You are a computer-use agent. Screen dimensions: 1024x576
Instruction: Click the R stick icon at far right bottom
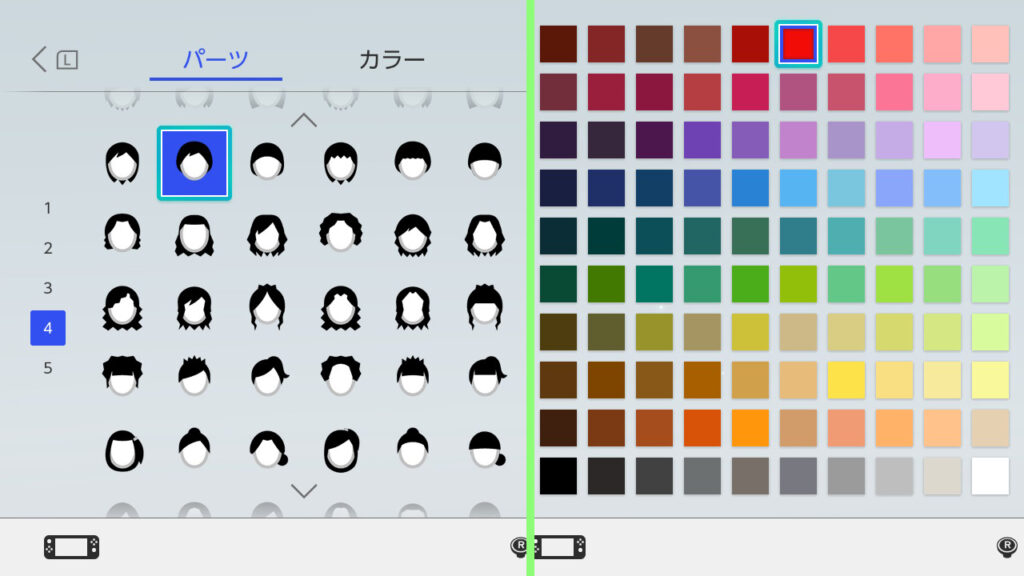pos(1007,547)
